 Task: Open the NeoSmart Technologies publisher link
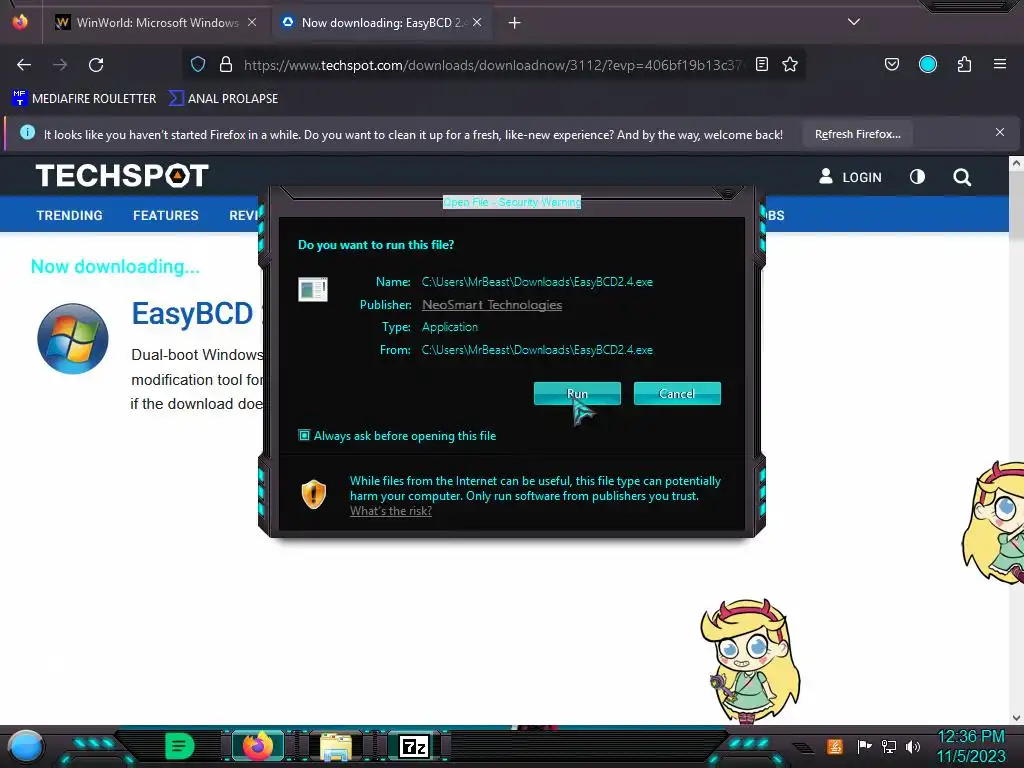492,304
